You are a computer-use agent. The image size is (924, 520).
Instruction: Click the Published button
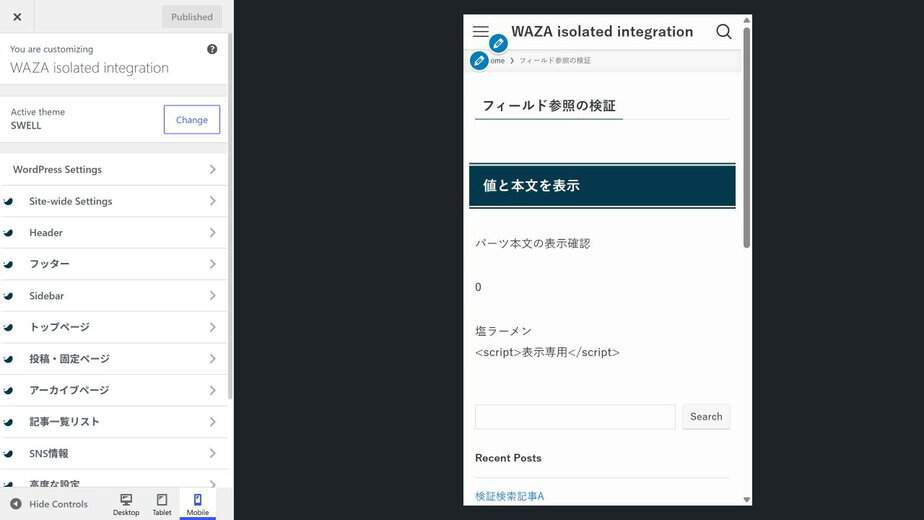(x=192, y=17)
